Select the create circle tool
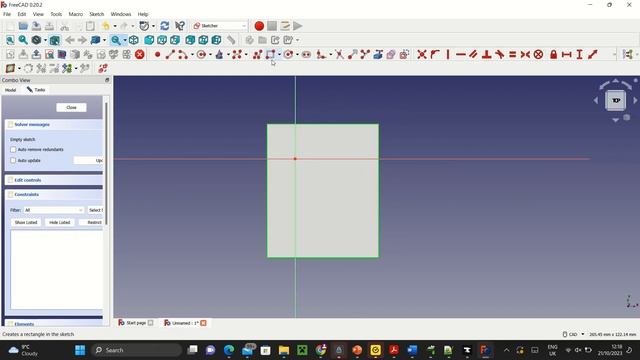This screenshot has height=360, width=640. (x=201, y=54)
